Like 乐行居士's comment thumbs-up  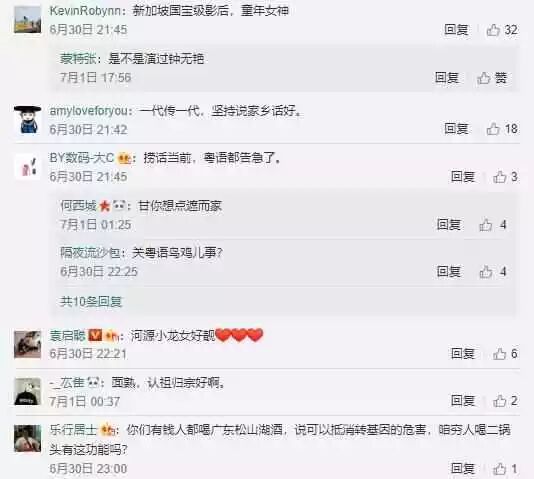(500, 469)
